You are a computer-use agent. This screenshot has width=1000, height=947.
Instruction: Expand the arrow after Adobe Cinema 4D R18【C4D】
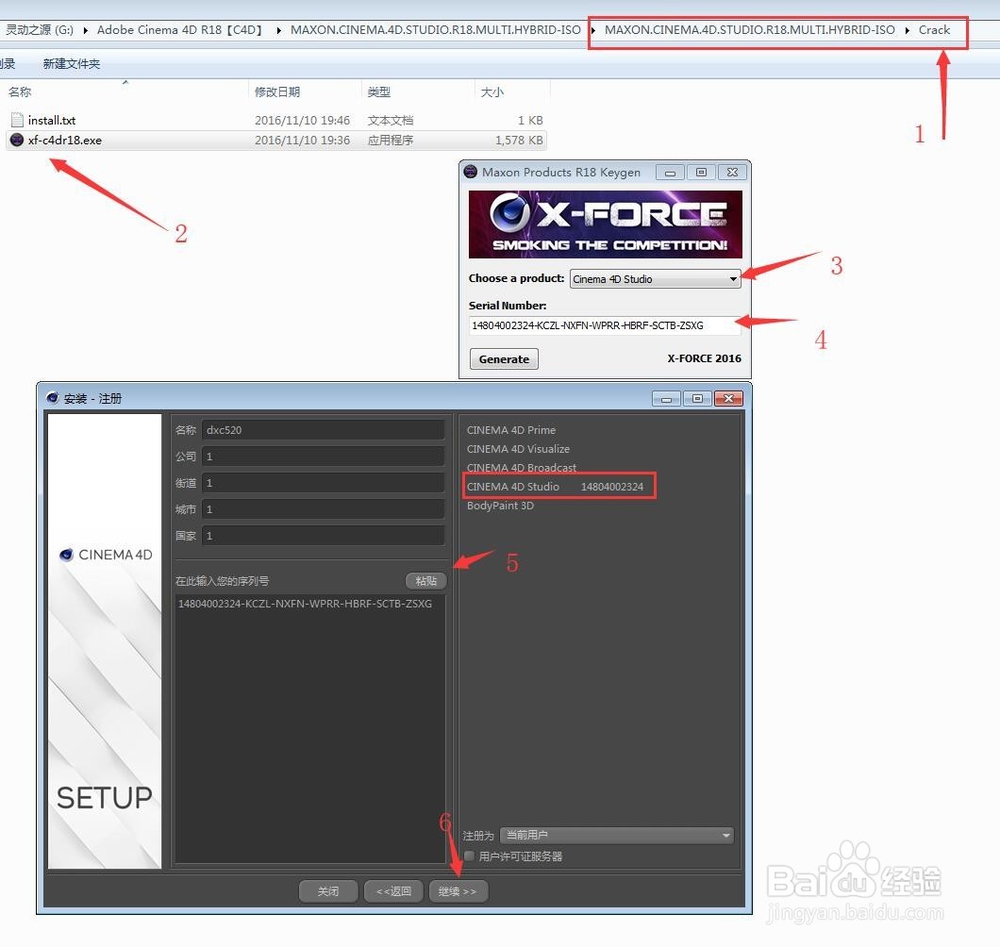[x=279, y=30]
